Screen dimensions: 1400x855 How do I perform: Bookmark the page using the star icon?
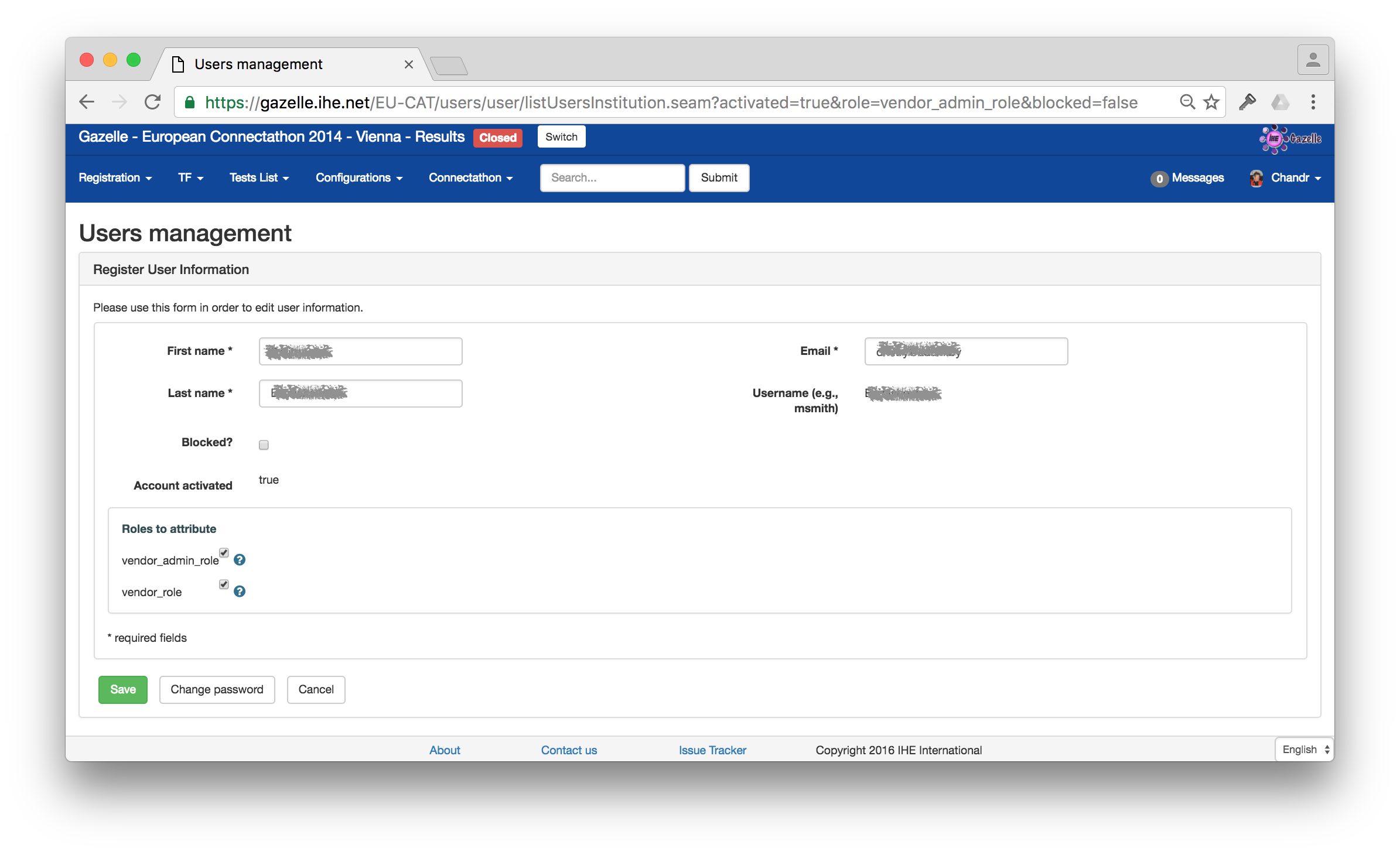pos(1211,102)
